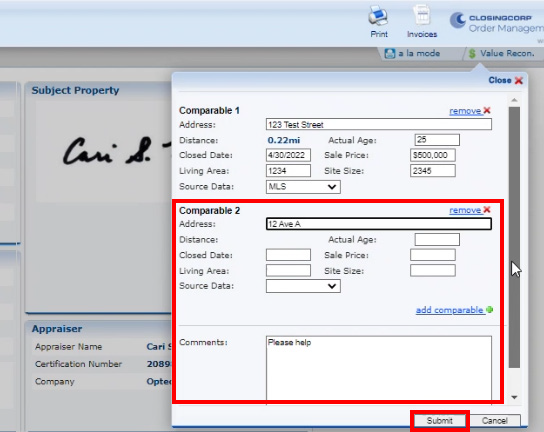Viewport: 544px width, 432px height.
Task: Click red X remove icon for Comparable 2
Action: [x=487, y=210]
